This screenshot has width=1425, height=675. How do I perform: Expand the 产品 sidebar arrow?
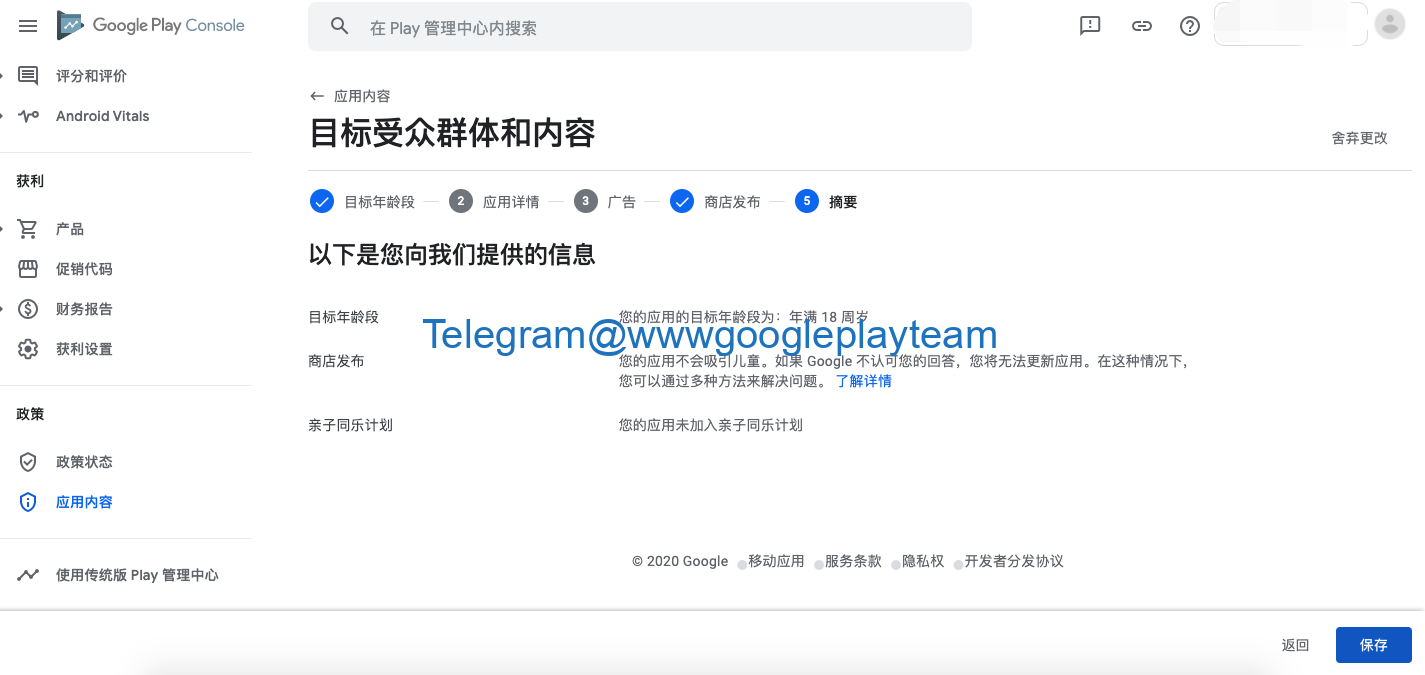coord(3,229)
